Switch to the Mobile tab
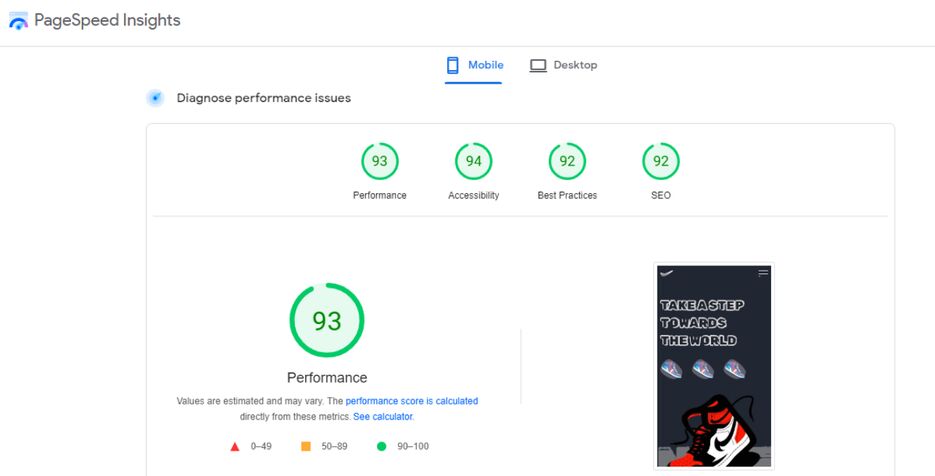 (474, 66)
